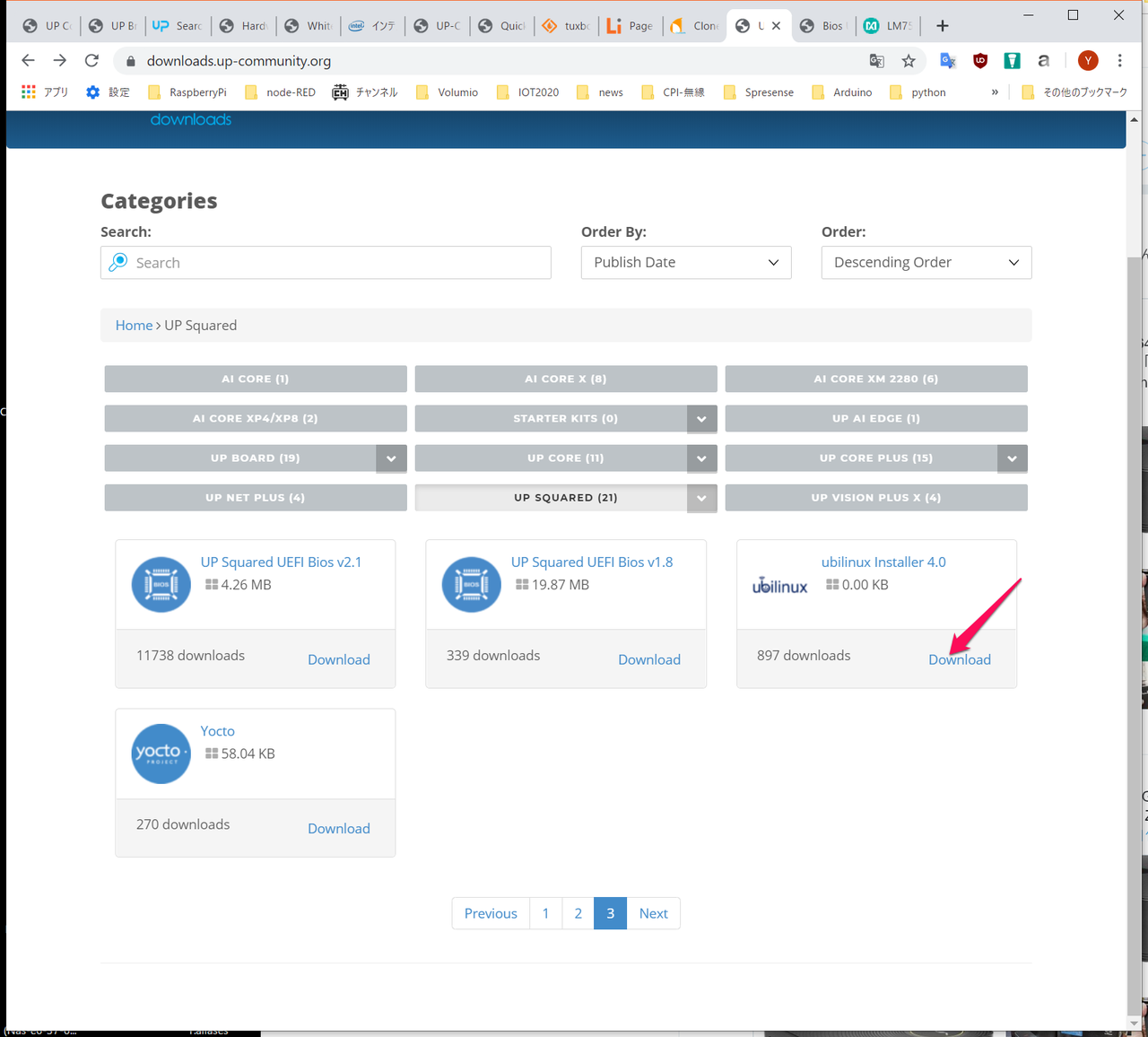Image resolution: width=1148 pixels, height=1037 pixels.
Task: Click the UP Squared UEFI Bios v2.1 chip icon
Action: pos(161,585)
